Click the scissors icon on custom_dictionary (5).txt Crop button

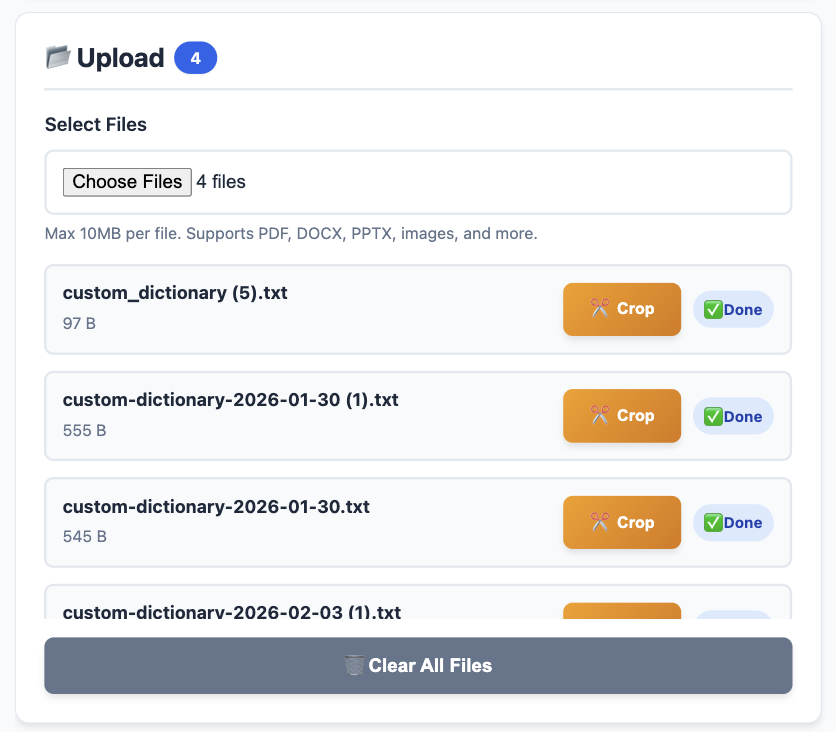598,309
